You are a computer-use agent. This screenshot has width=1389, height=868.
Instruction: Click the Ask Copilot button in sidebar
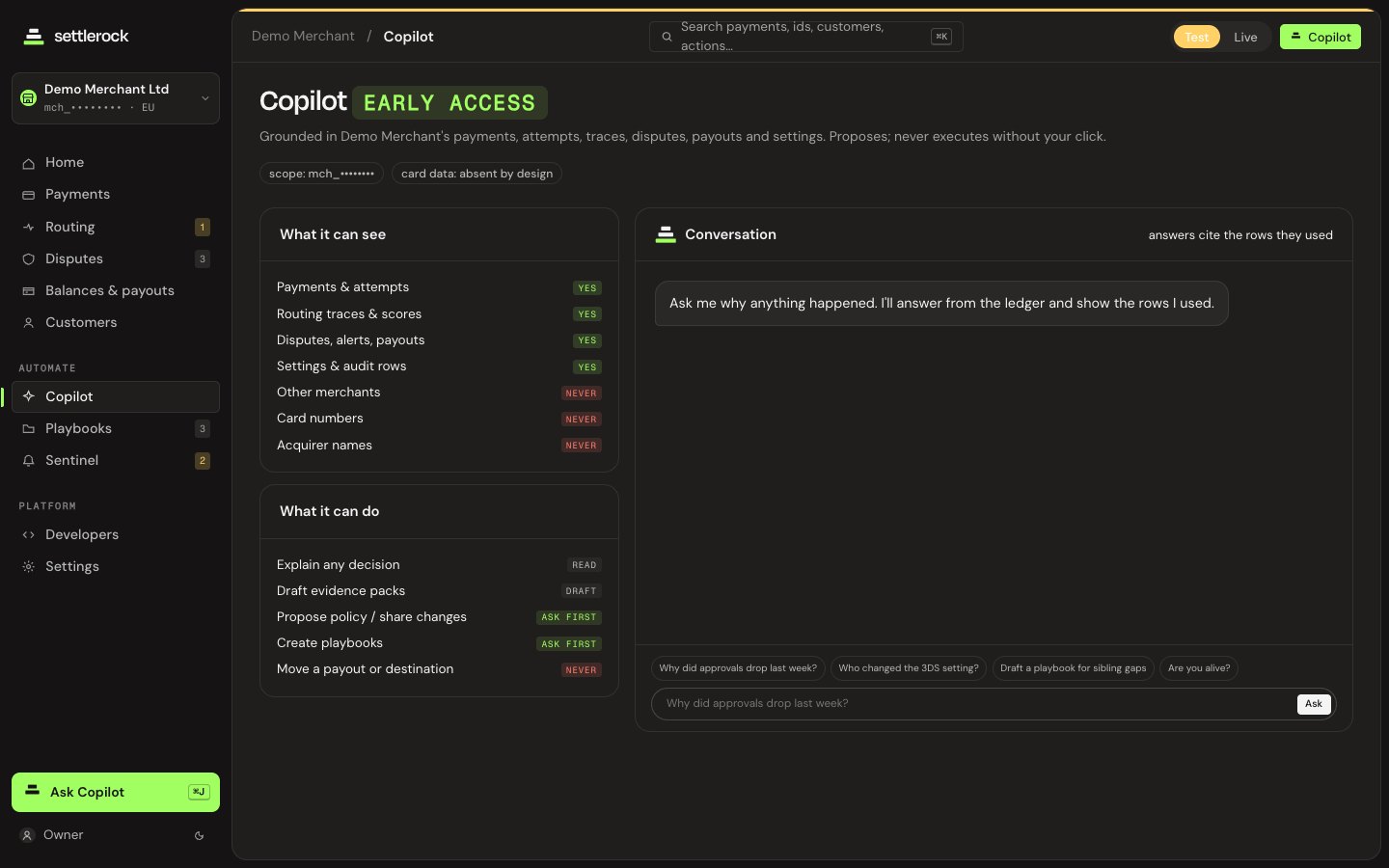[116, 792]
